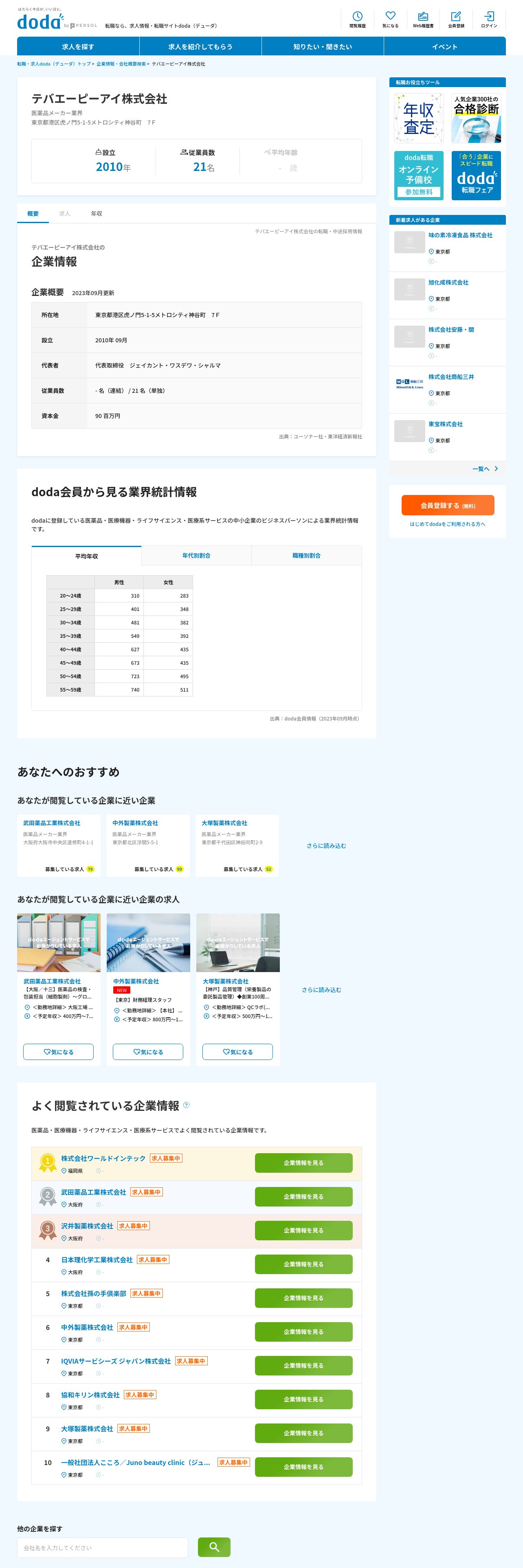This screenshot has height=1568, width=523.
Task: Click the gold rank 1 medal icon
Action: click(x=48, y=1163)
